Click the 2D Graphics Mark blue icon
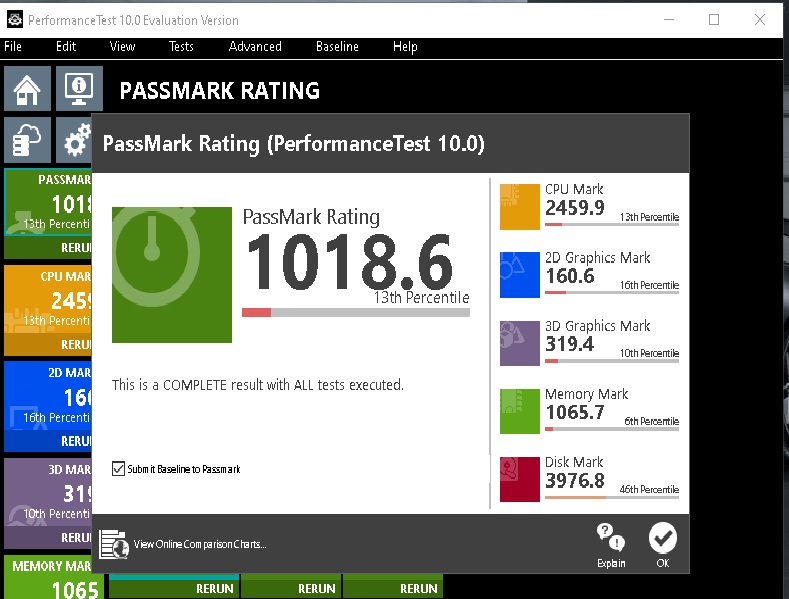 tap(520, 275)
